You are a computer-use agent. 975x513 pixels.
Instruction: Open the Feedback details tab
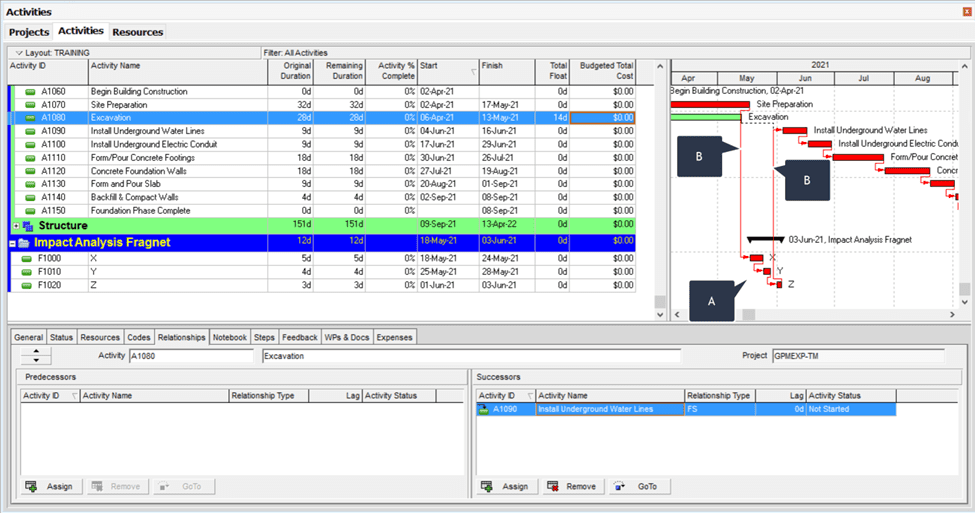click(x=300, y=337)
